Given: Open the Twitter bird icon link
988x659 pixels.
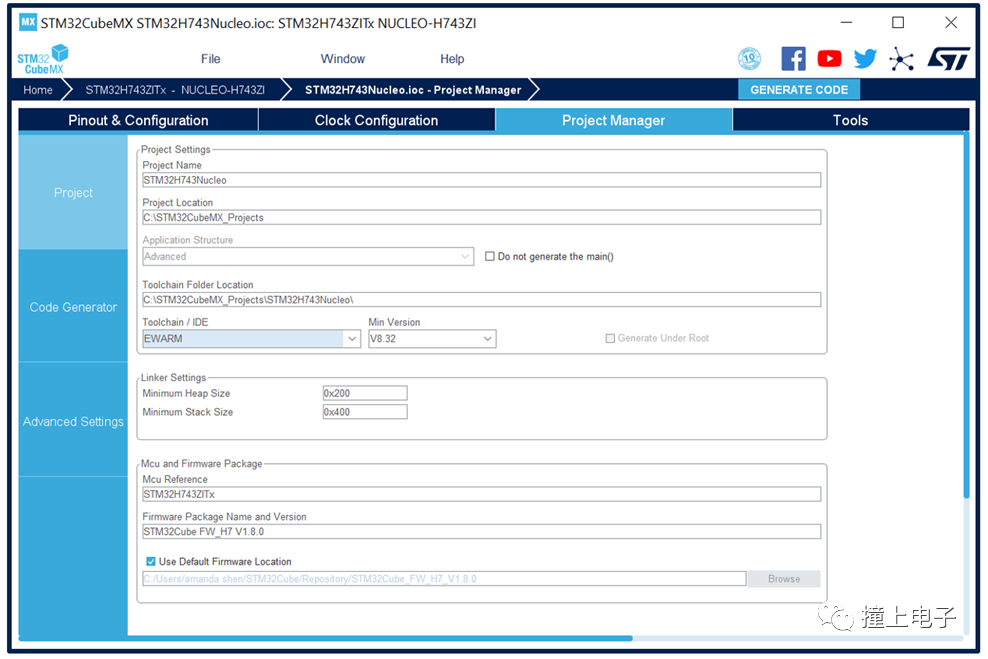Looking at the screenshot, I should click(x=865, y=59).
